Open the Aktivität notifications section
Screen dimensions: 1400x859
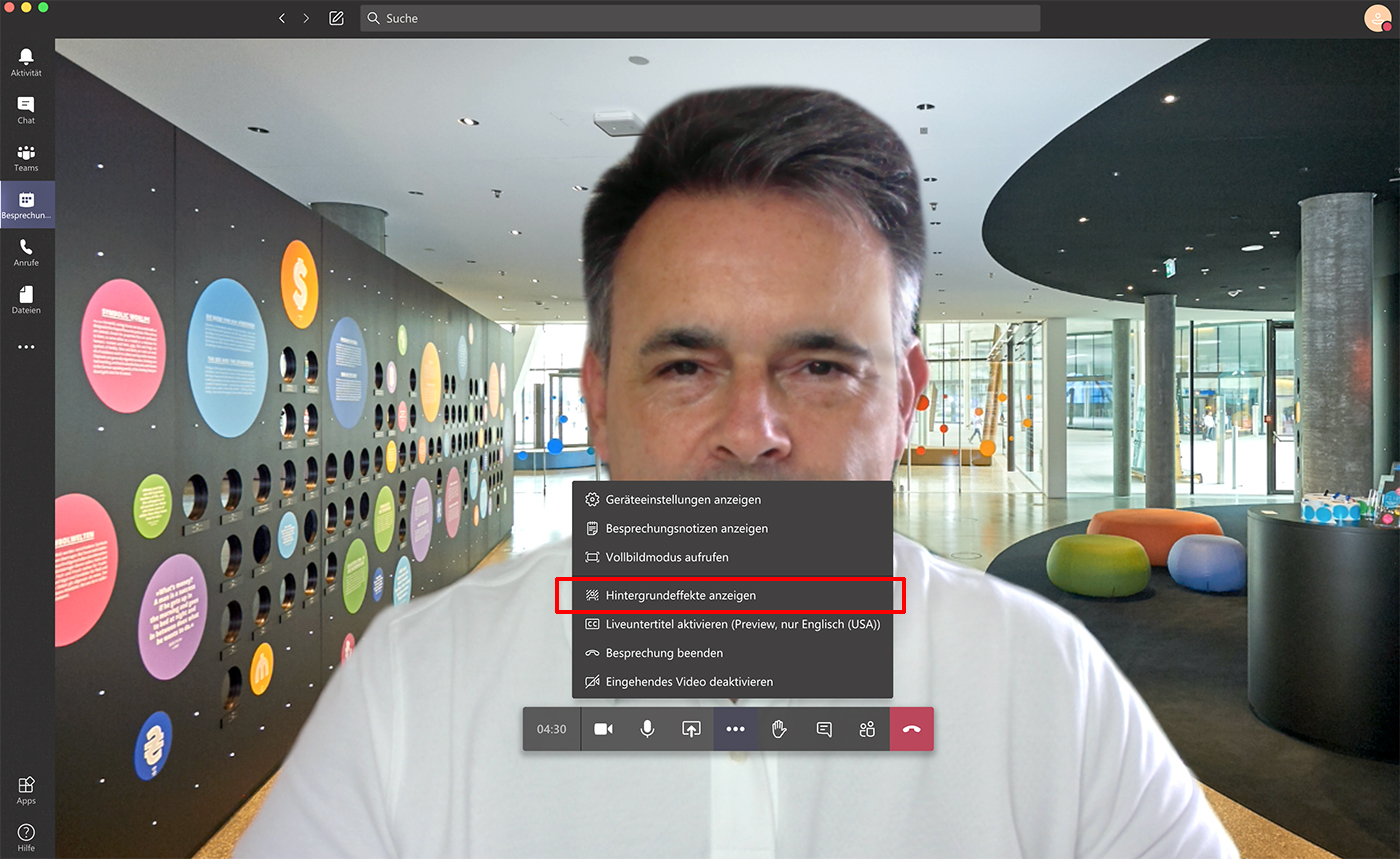[26, 62]
